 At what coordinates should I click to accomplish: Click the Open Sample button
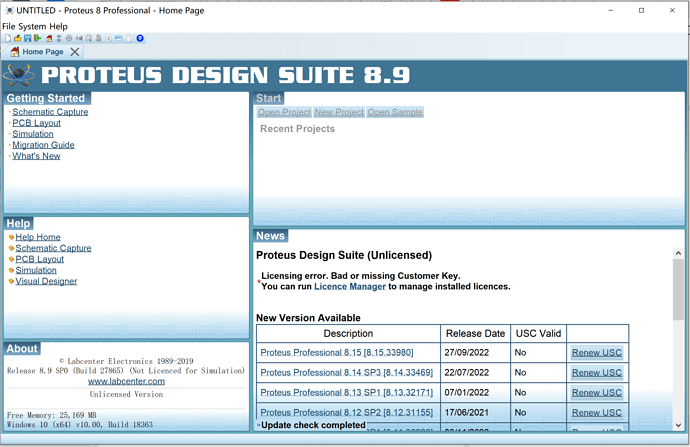(395, 112)
